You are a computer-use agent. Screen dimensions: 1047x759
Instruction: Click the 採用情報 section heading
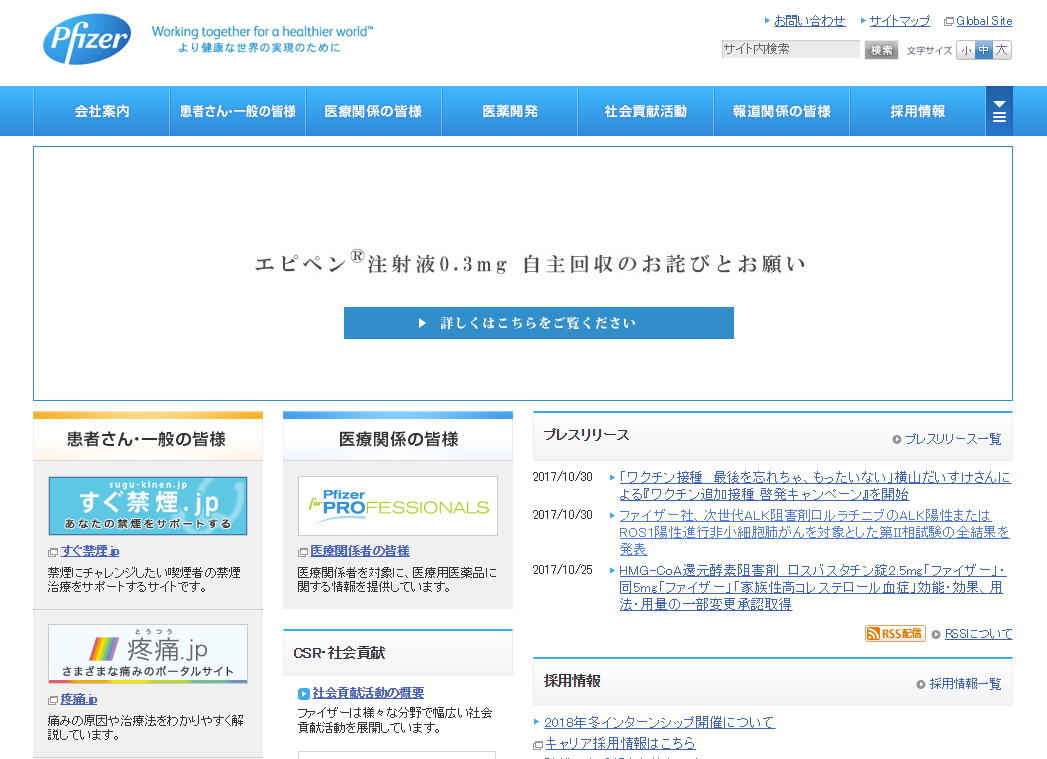point(572,680)
